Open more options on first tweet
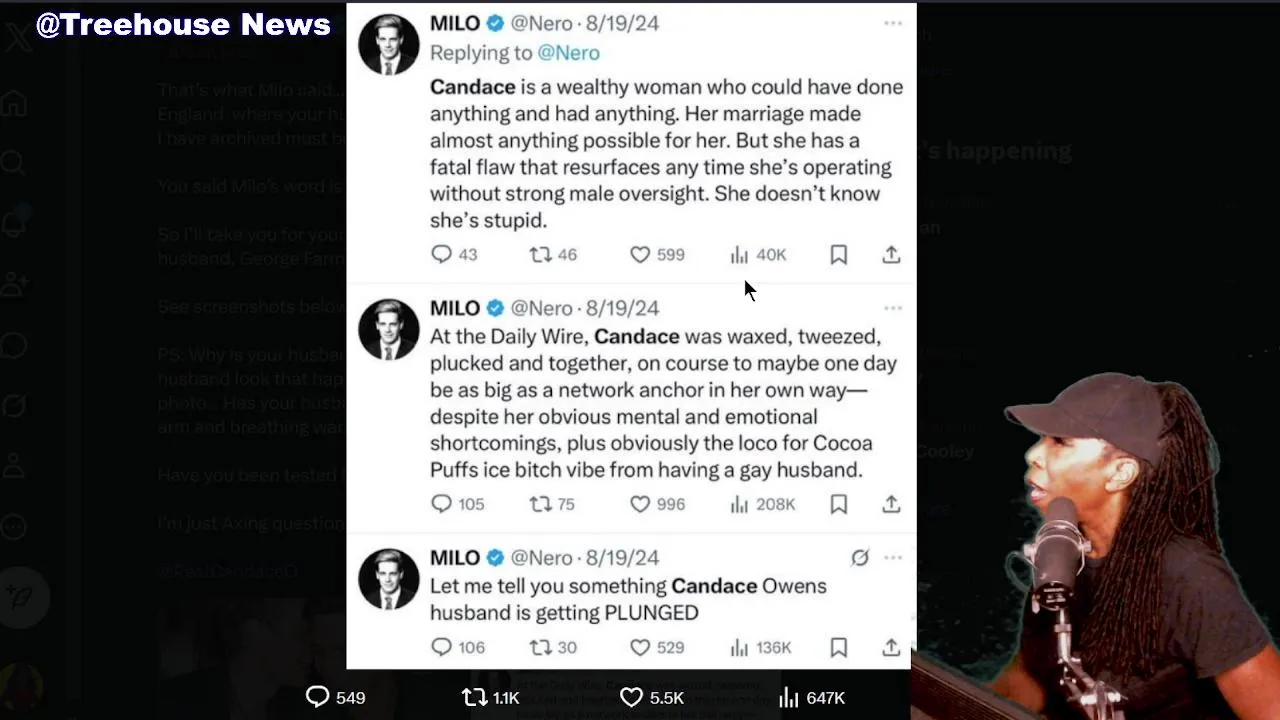This screenshot has height=720, width=1280. 893,23
